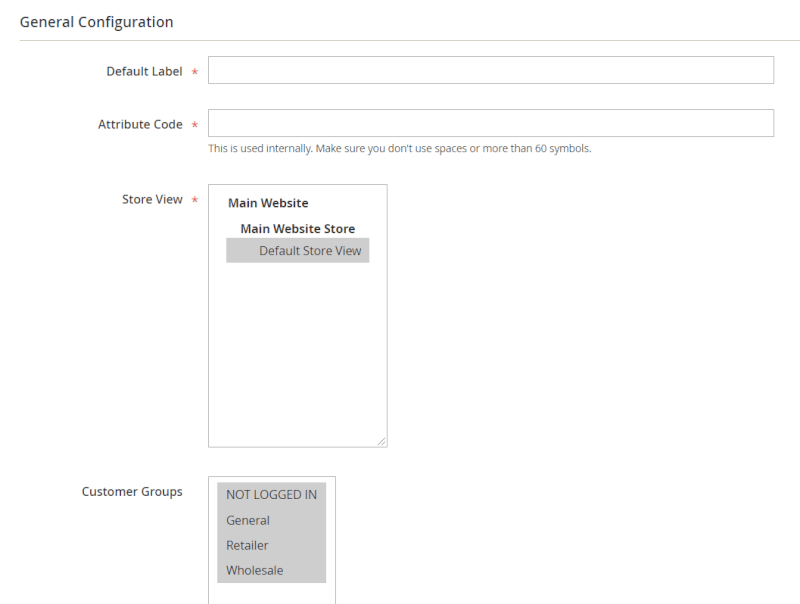
Task: Click red required asterisk beside Default Label
Action: tap(194, 73)
